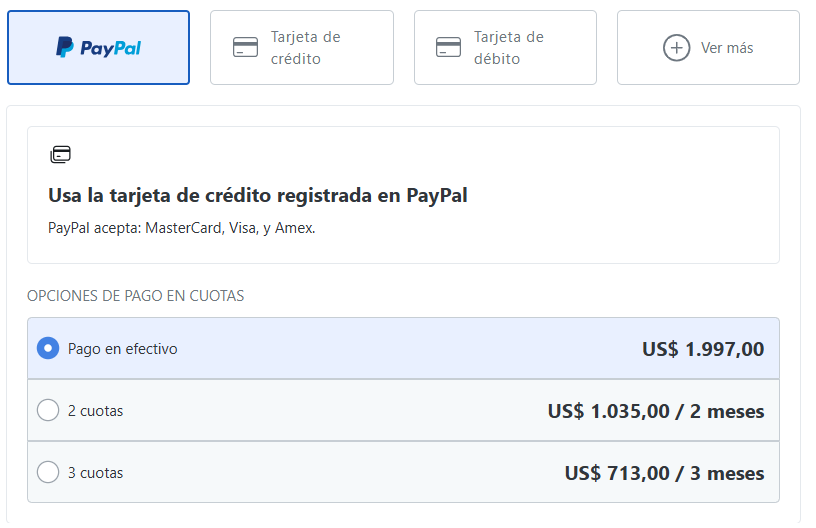Viewport: 816px width, 528px height.
Task: Switch to the PayPal payment tab
Action: [x=98, y=47]
